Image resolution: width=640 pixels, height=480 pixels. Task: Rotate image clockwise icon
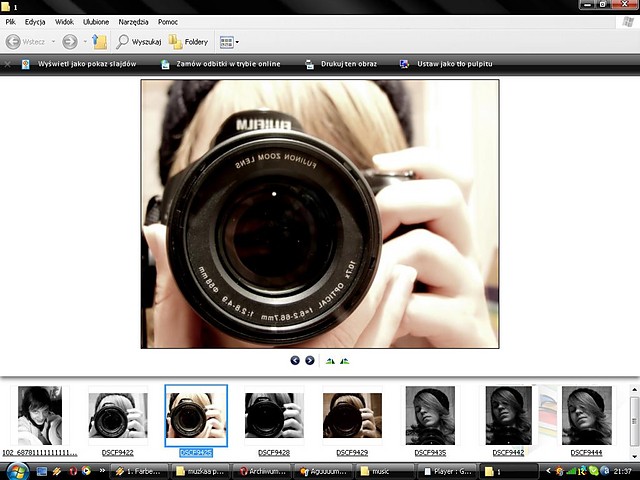pyautogui.click(x=331, y=361)
